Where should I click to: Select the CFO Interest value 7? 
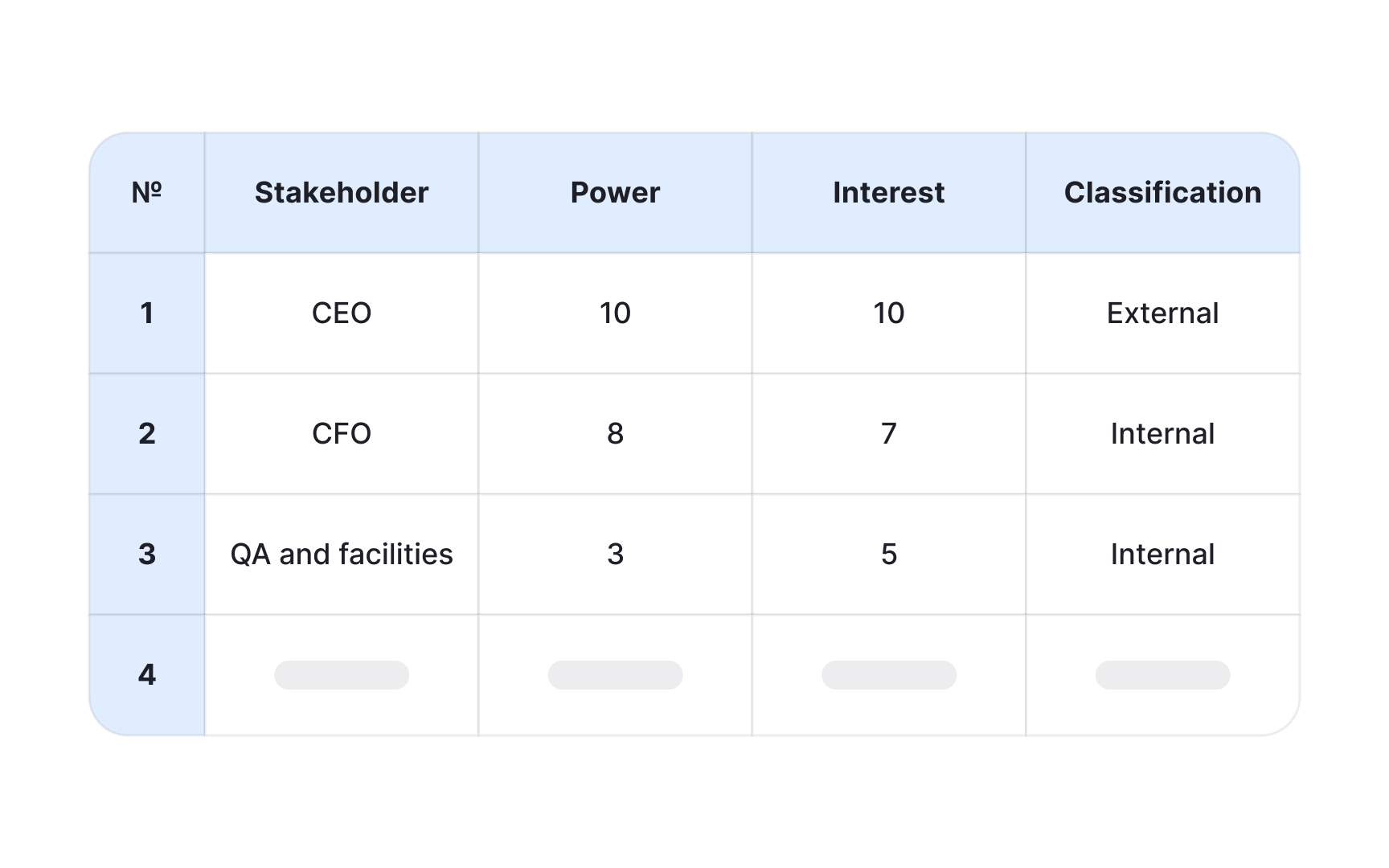(888, 434)
